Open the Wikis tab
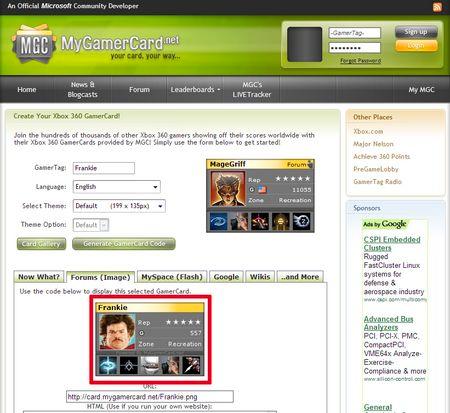The width and height of the screenshot is (450, 413). (x=260, y=277)
